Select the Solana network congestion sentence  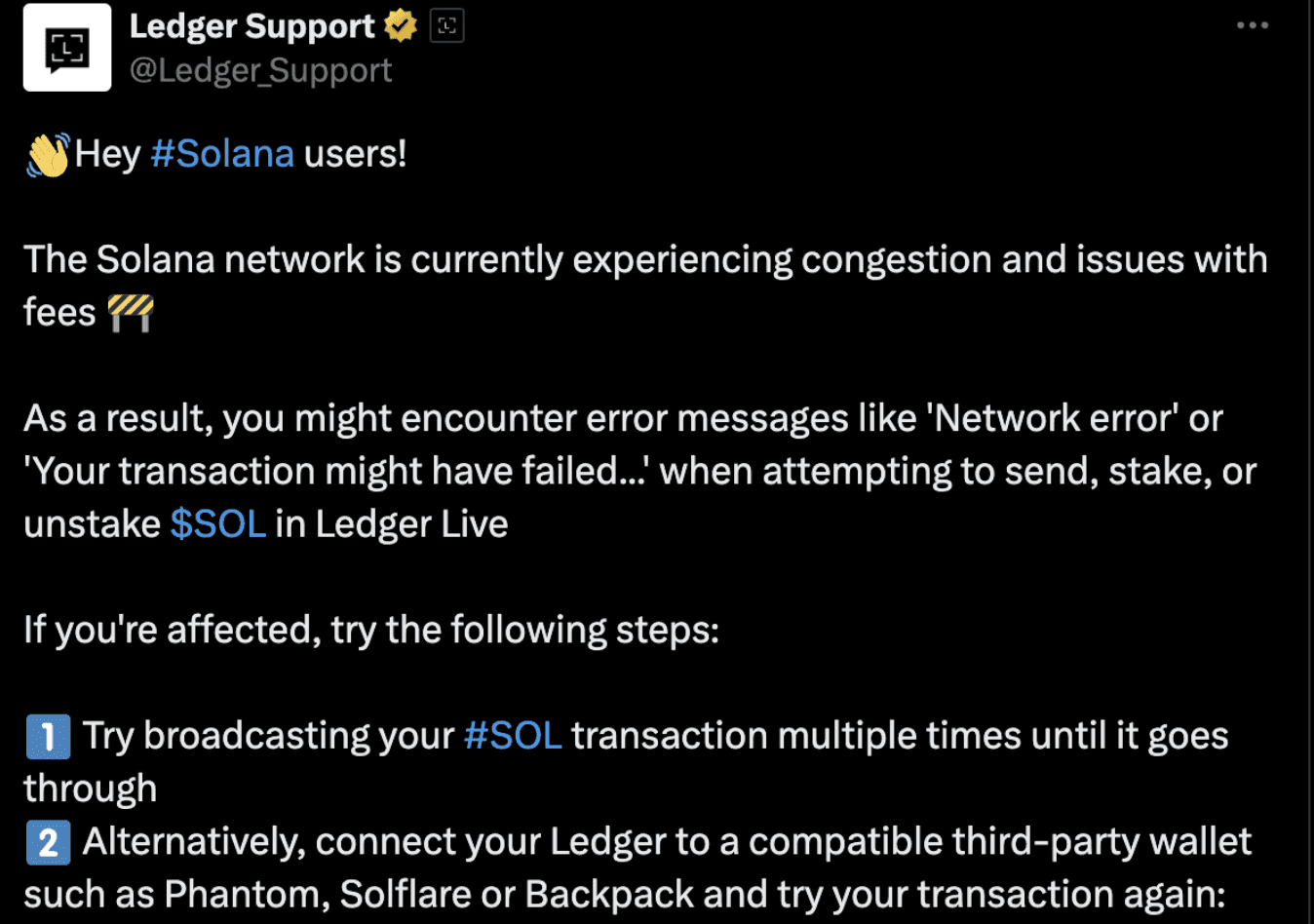(645, 287)
